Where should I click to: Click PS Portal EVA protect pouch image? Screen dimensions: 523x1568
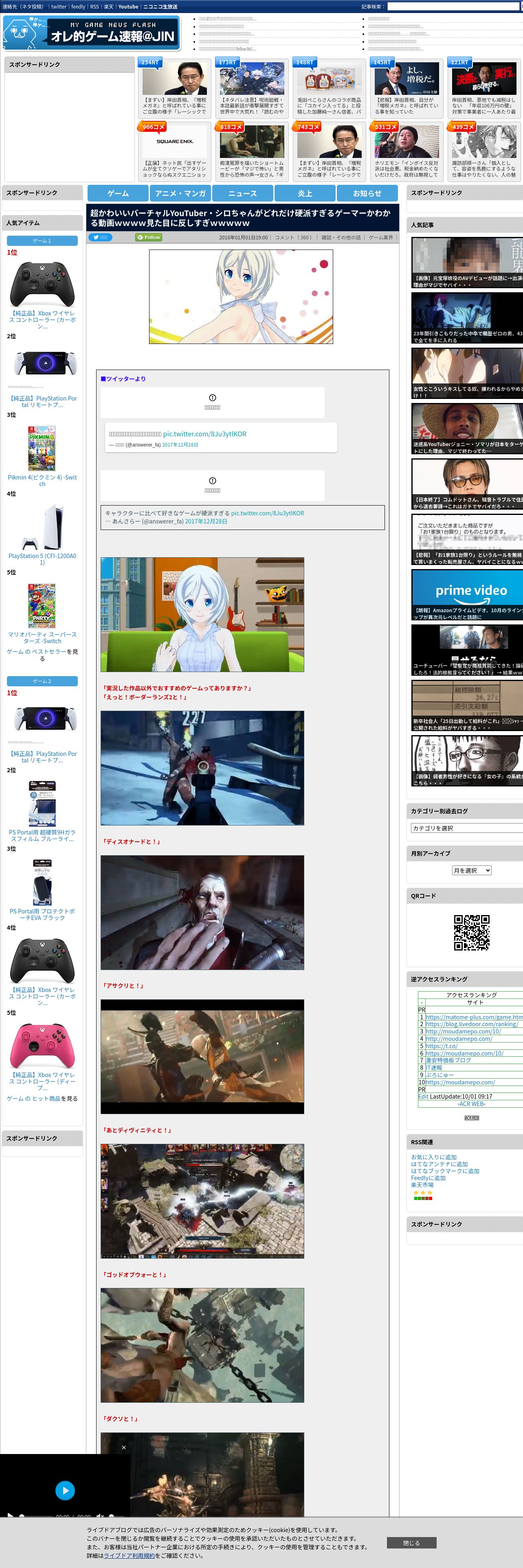coord(42,882)
